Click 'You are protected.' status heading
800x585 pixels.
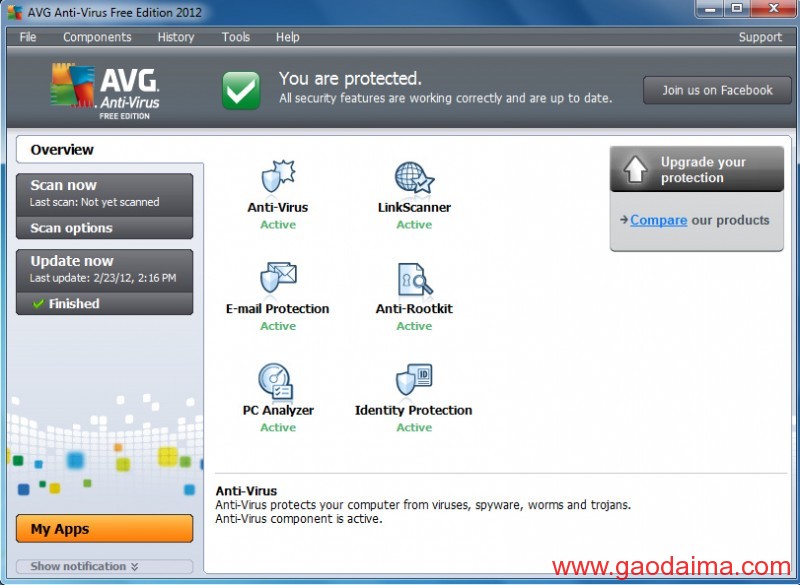click(x=350, y=79)
